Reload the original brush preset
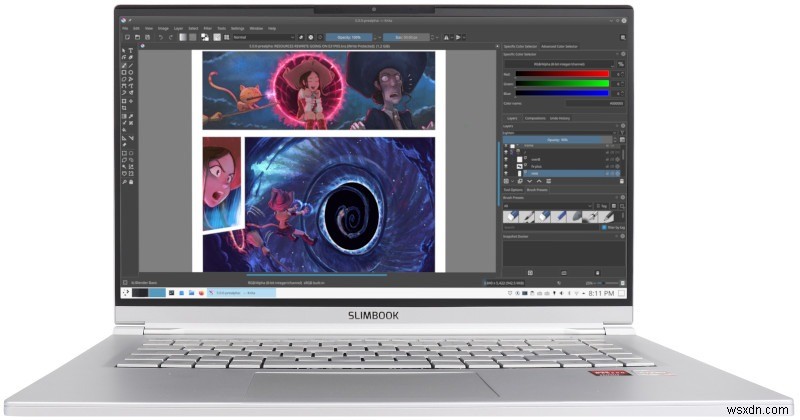Viewport: 800px width, 420px height. (x=320, y=37)
